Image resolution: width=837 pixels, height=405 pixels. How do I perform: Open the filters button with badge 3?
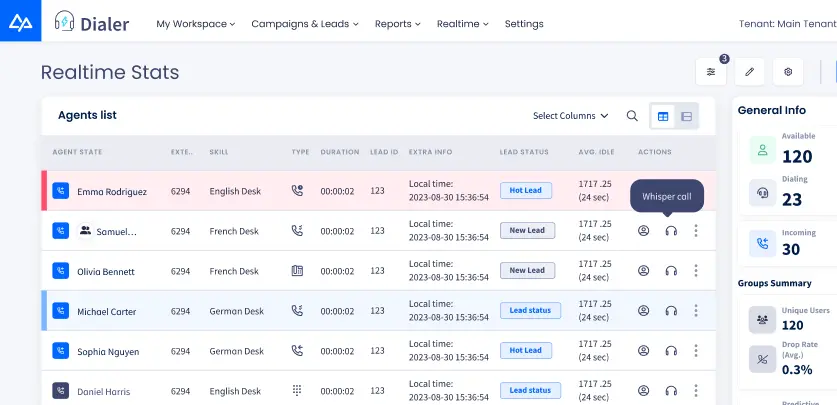coord(711,72)
